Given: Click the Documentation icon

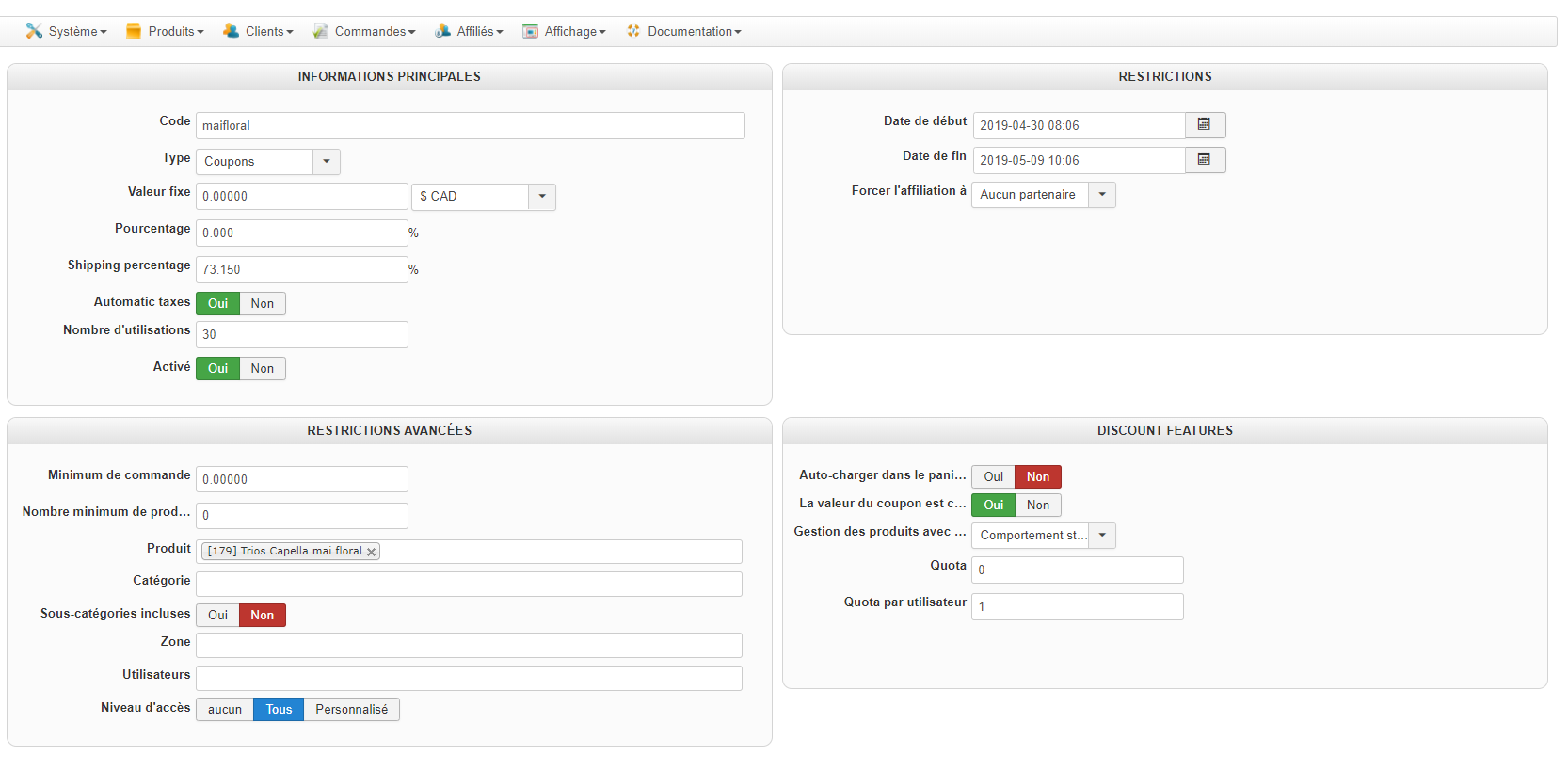Looking at the screenshot, I should [633, 31].
